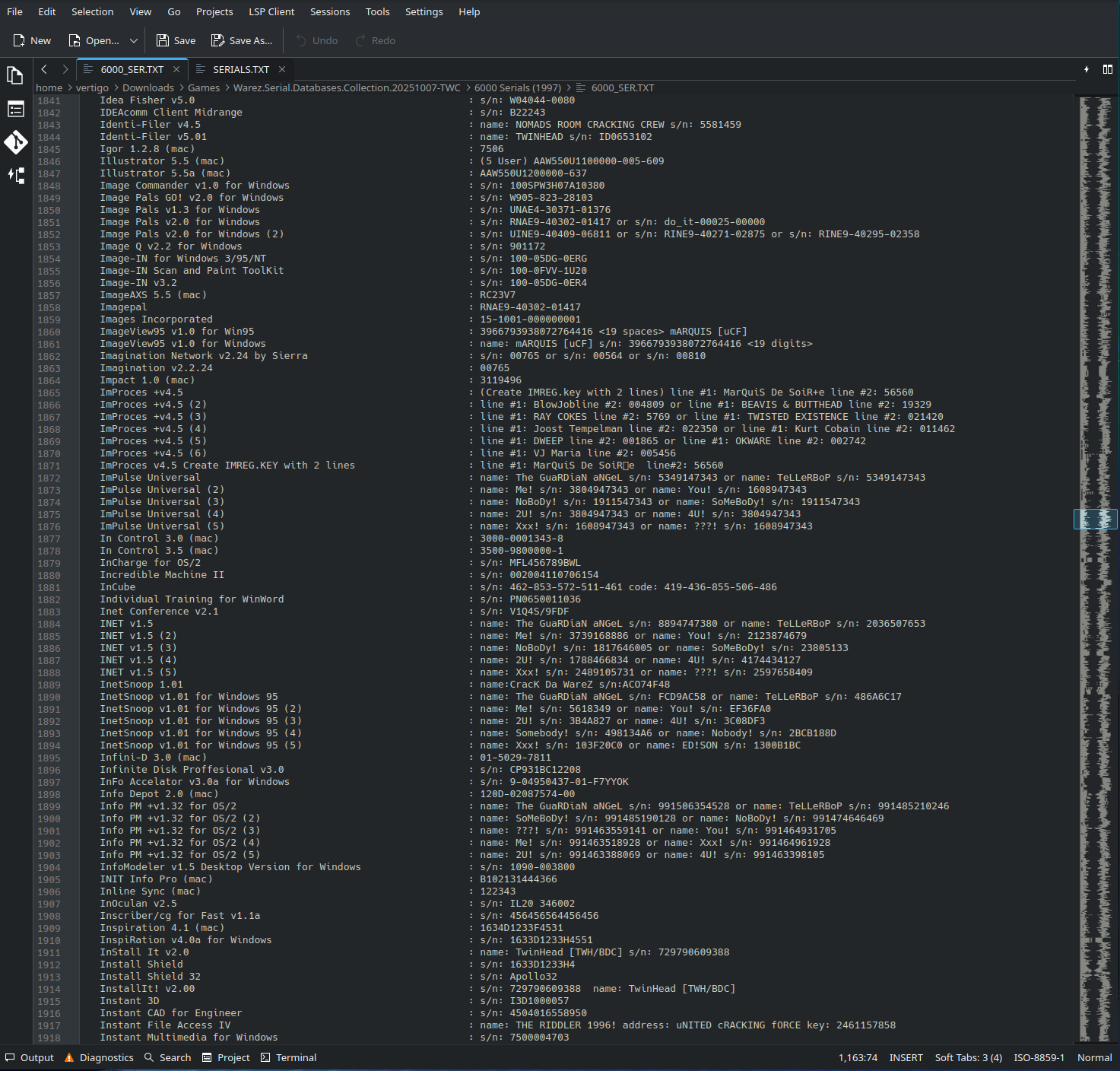Toggle the Terminal panel
Image resolution: width=1120 pixels, height=1071 pixels.
(288, 1057)
